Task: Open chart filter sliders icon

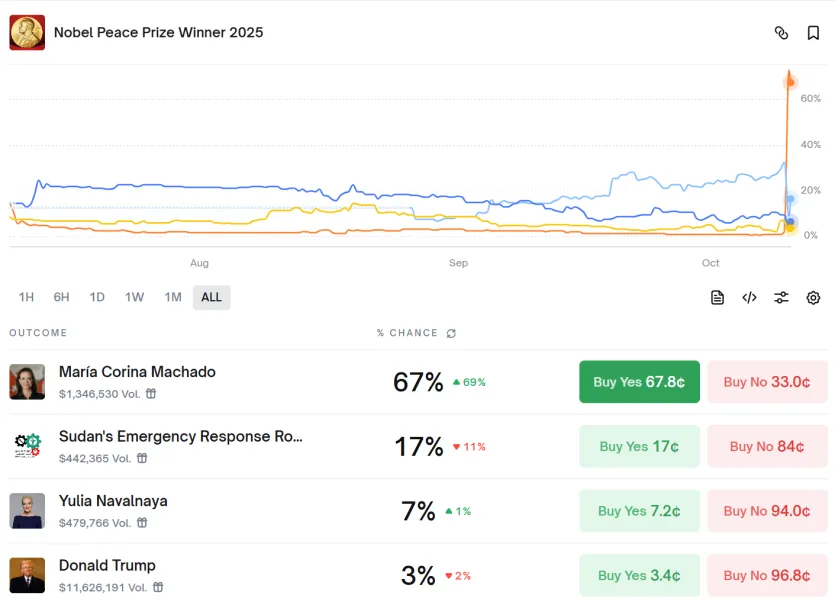Action: click(x=781, y=297)
